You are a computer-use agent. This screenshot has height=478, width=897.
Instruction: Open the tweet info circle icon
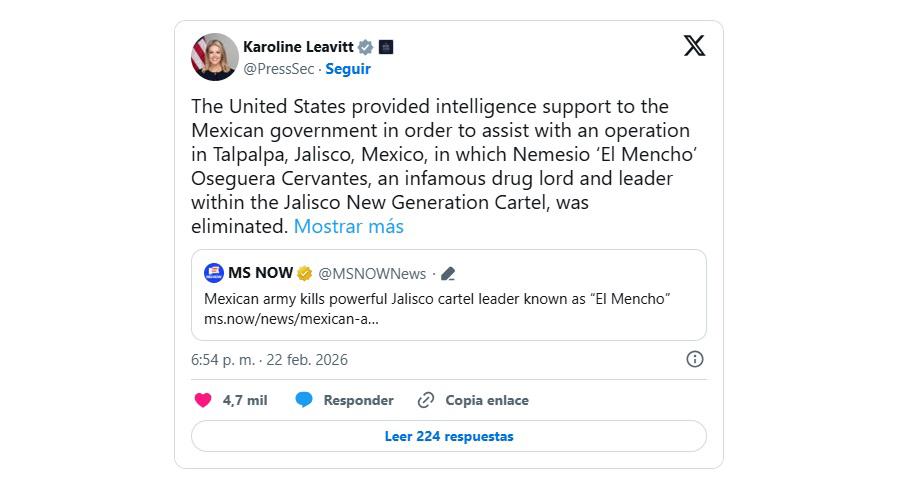tap(695, 359)
